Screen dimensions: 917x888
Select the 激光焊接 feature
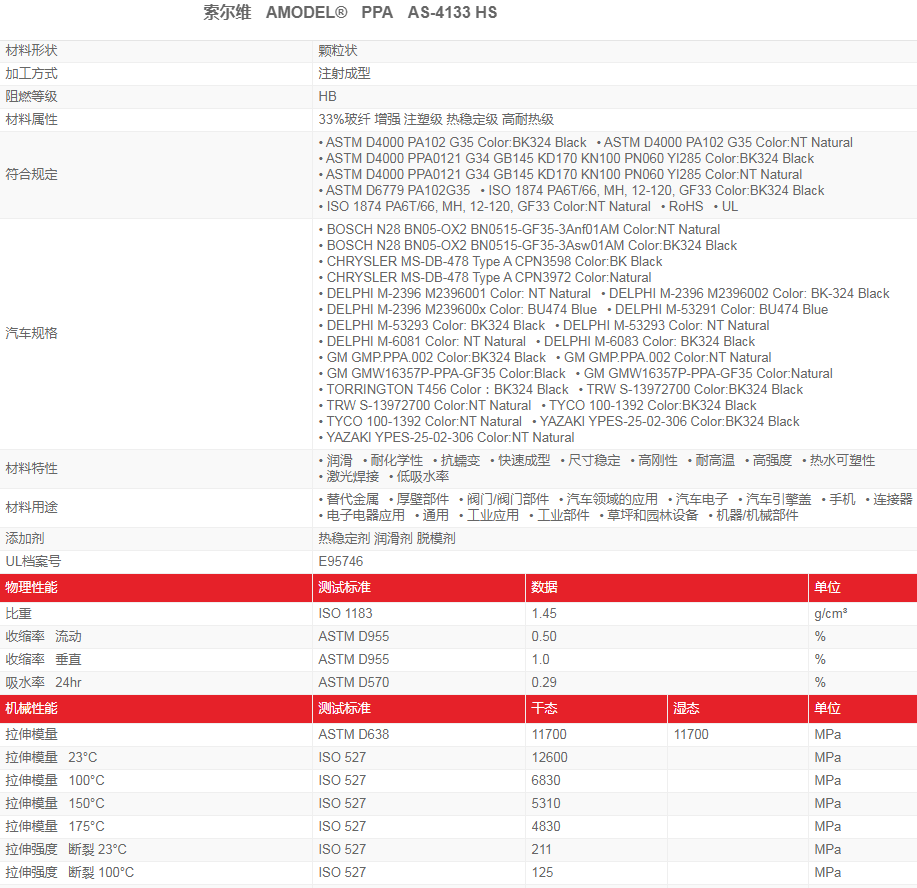coord(353,477)
